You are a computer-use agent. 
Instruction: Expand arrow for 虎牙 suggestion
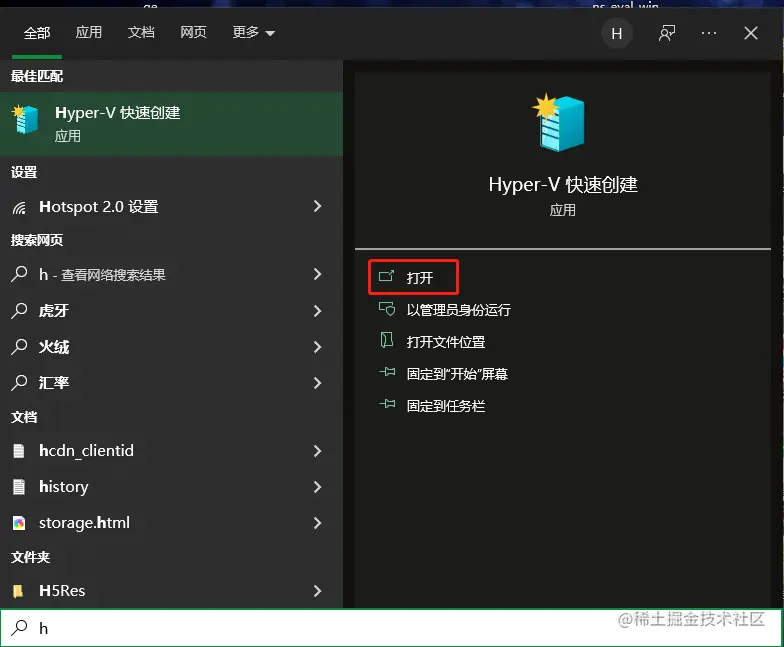point(318,311)
